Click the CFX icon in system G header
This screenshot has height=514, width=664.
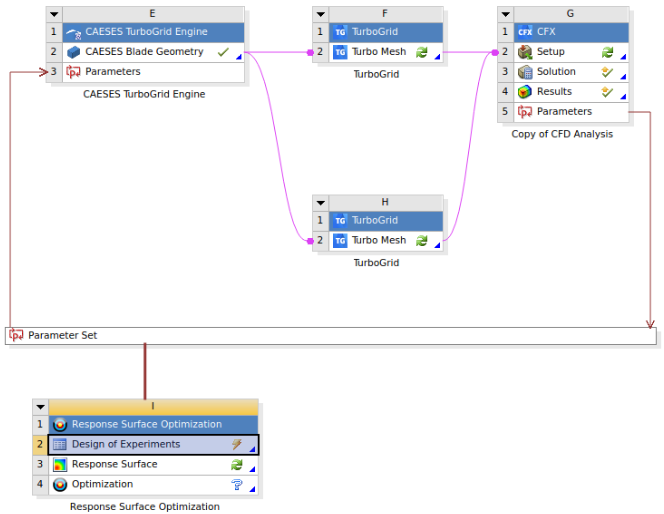click(525, 32)
